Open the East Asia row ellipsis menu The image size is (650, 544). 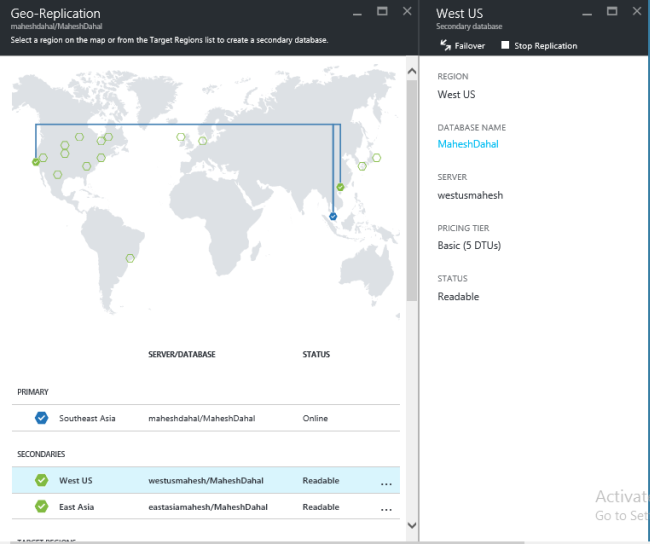tap(386, 510)
